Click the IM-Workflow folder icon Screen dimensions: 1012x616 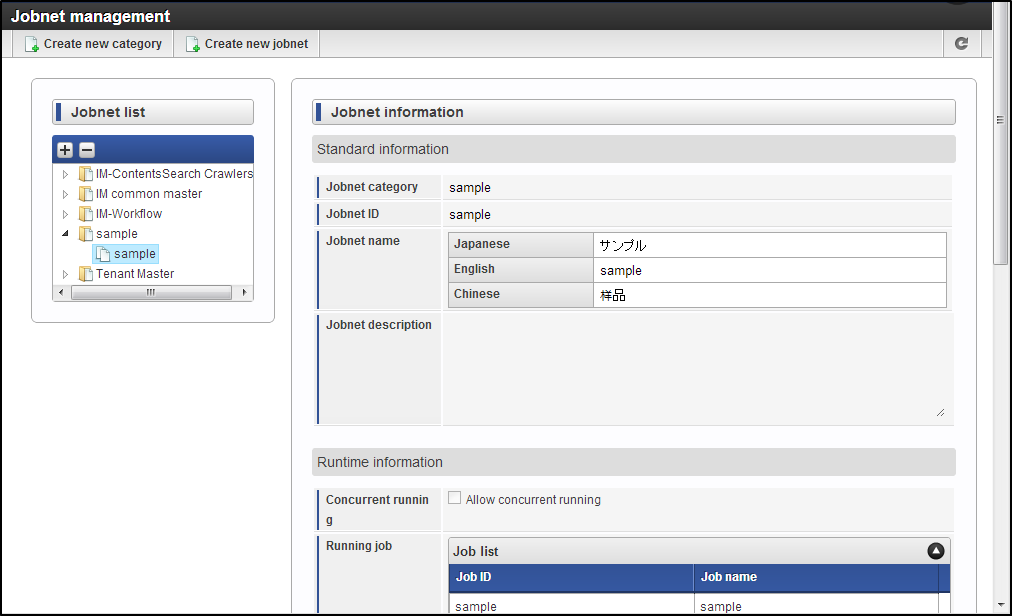click(86, 214)
